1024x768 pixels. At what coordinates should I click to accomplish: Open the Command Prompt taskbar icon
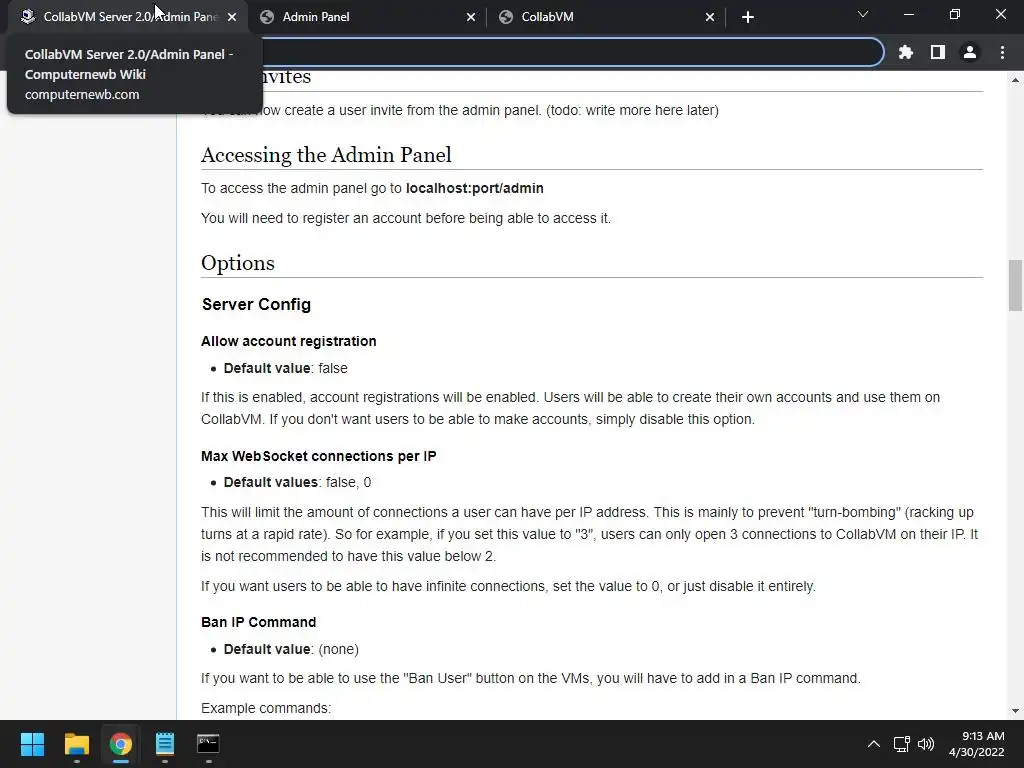tap(208, 744)
